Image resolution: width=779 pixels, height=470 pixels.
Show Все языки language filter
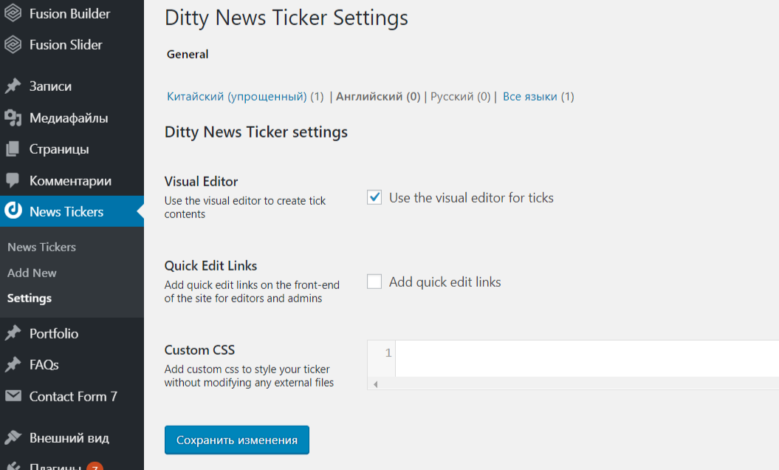(x=530, y=96)
